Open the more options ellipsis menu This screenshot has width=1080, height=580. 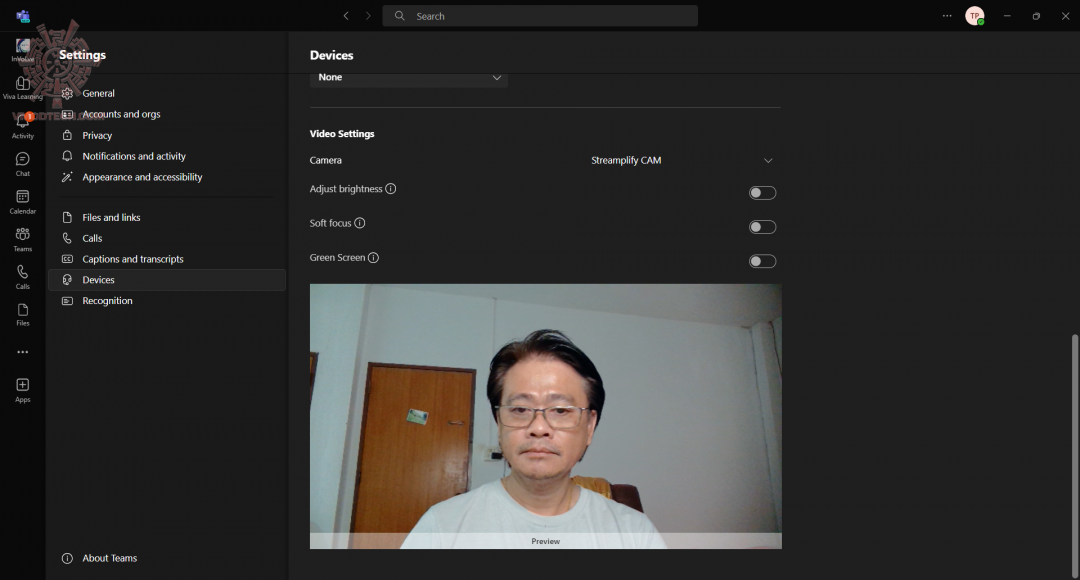(946, 15)
